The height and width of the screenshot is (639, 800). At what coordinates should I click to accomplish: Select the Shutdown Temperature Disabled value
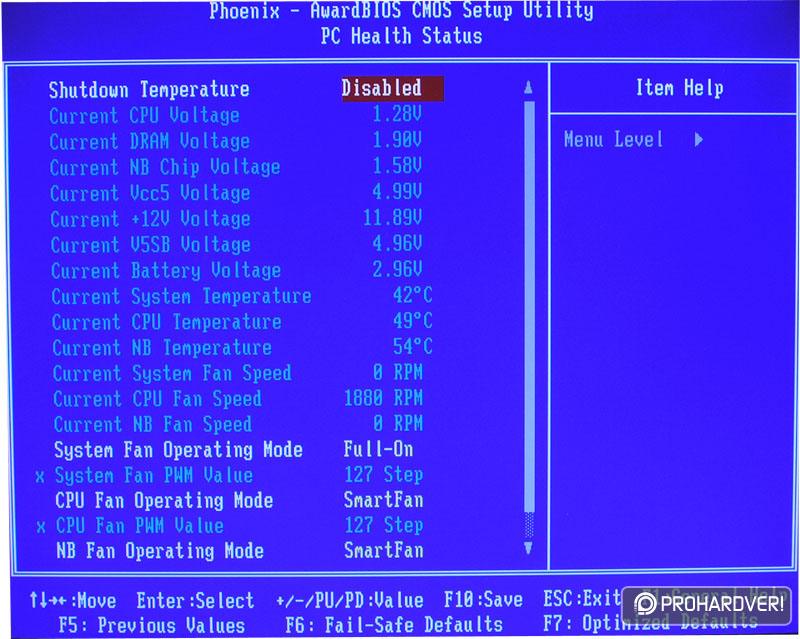click(392, 88)
